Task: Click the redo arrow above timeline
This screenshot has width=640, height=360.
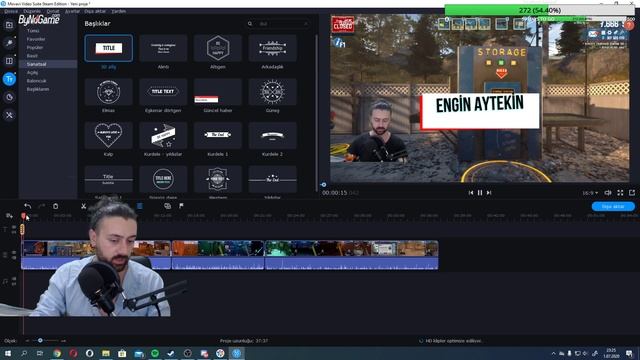Action: click(x=41, y=206)
